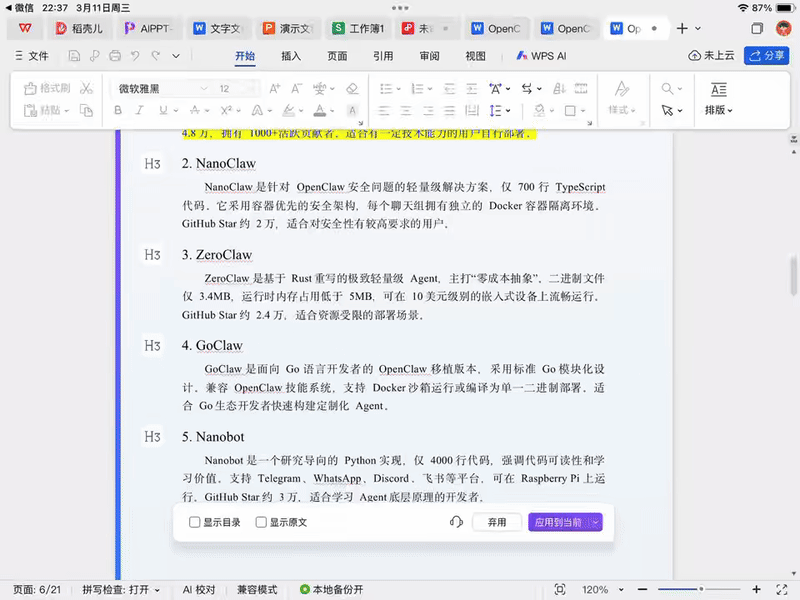This screenshot has width=800, height=600.
Task: Click the increase indent icon
Action: tap(471, 89)
